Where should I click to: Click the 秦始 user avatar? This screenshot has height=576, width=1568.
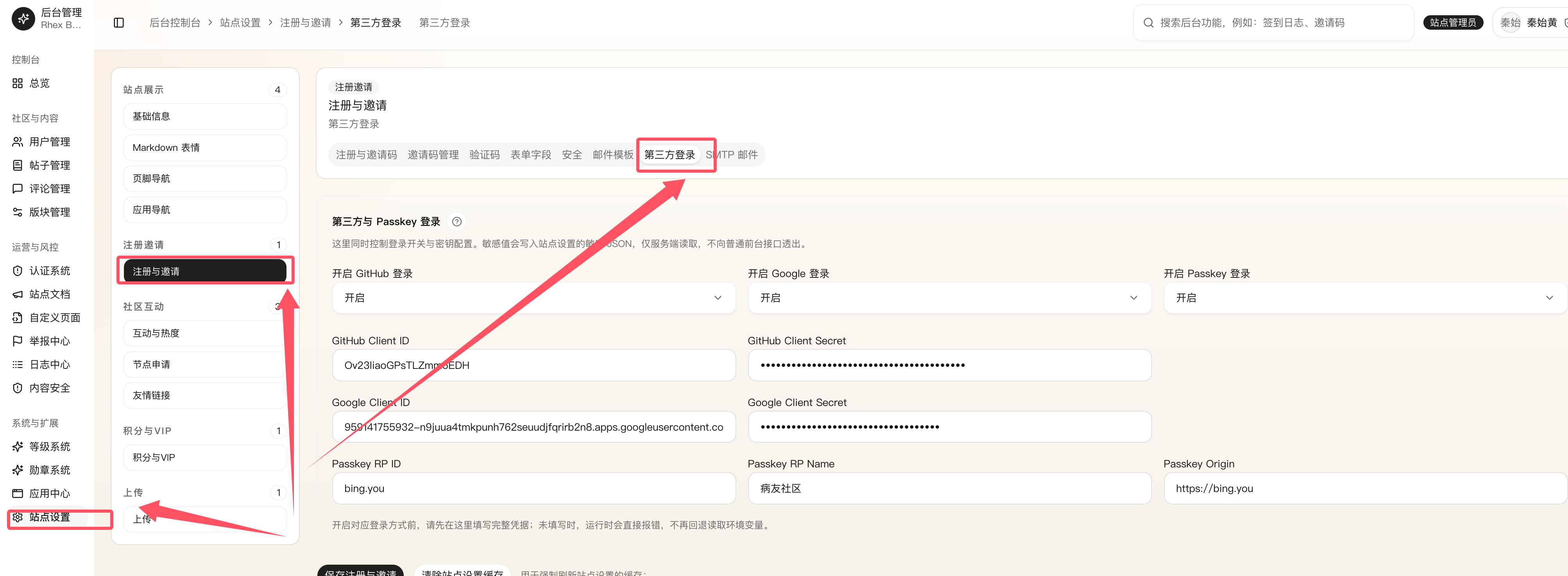coord(1510,23)
